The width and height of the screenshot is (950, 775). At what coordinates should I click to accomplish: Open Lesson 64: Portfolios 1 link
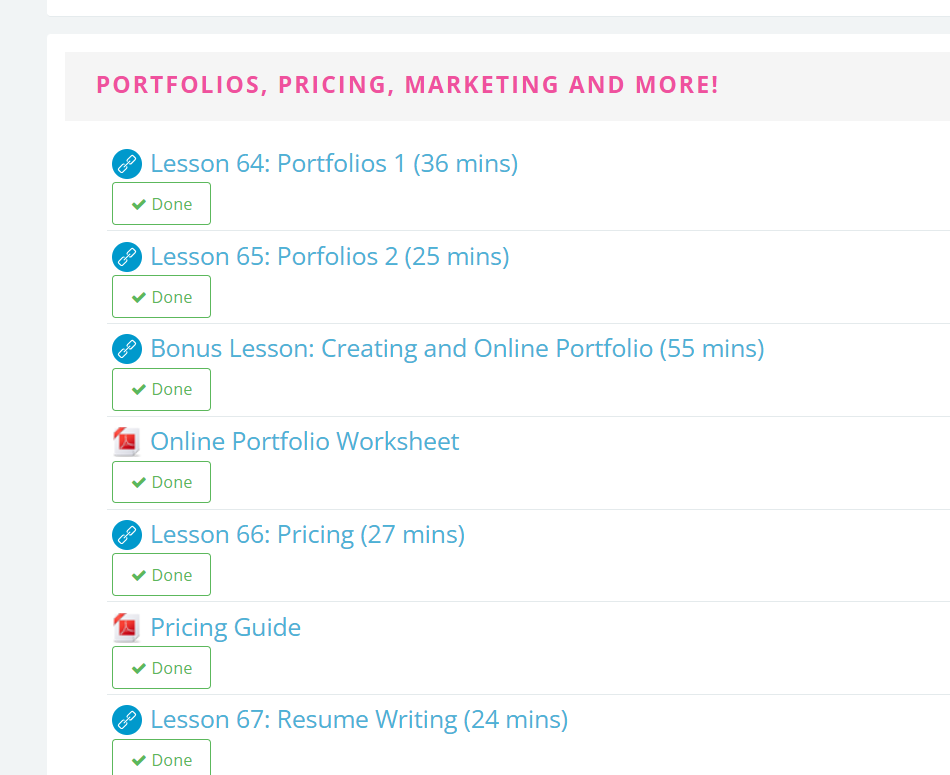click(x=334, y=164)
